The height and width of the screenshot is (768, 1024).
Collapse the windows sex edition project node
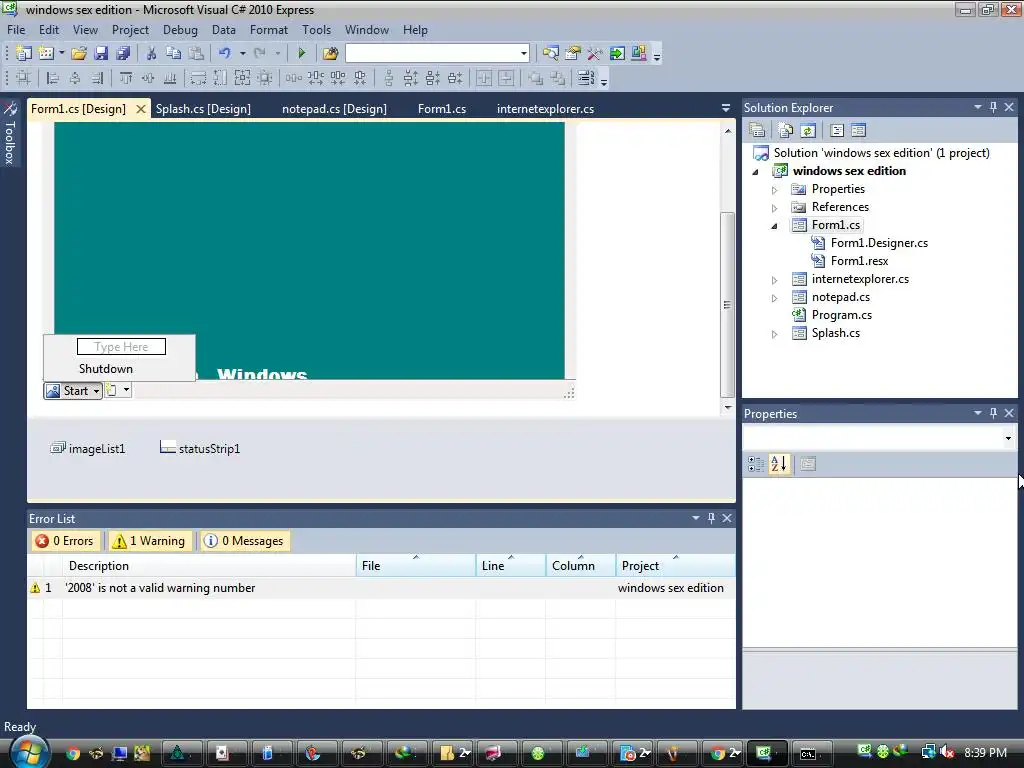pos(756,172)
